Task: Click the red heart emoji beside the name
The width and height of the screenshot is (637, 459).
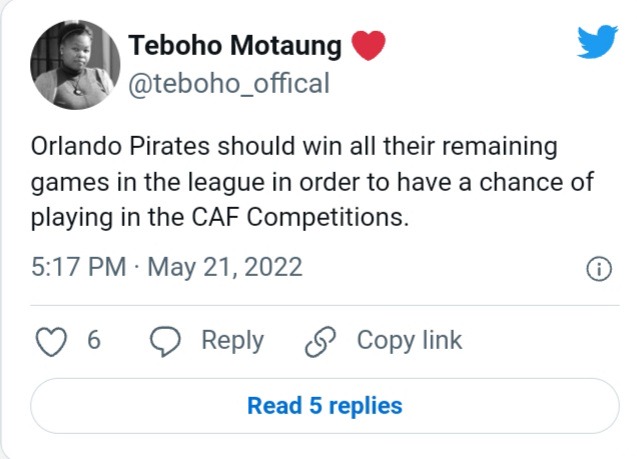Action: coord(368,45)
